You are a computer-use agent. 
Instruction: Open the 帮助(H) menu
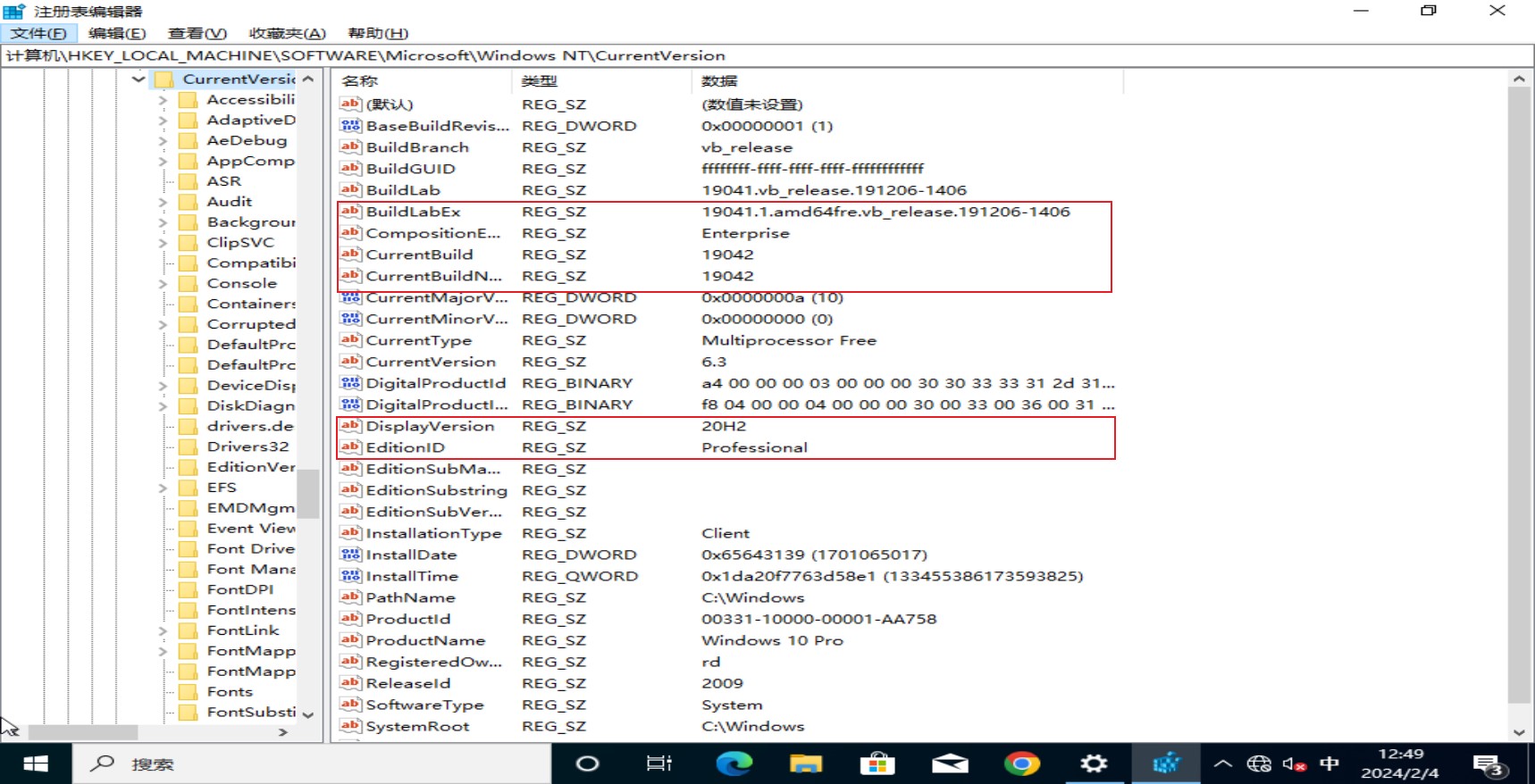click(x=378, y=33)
